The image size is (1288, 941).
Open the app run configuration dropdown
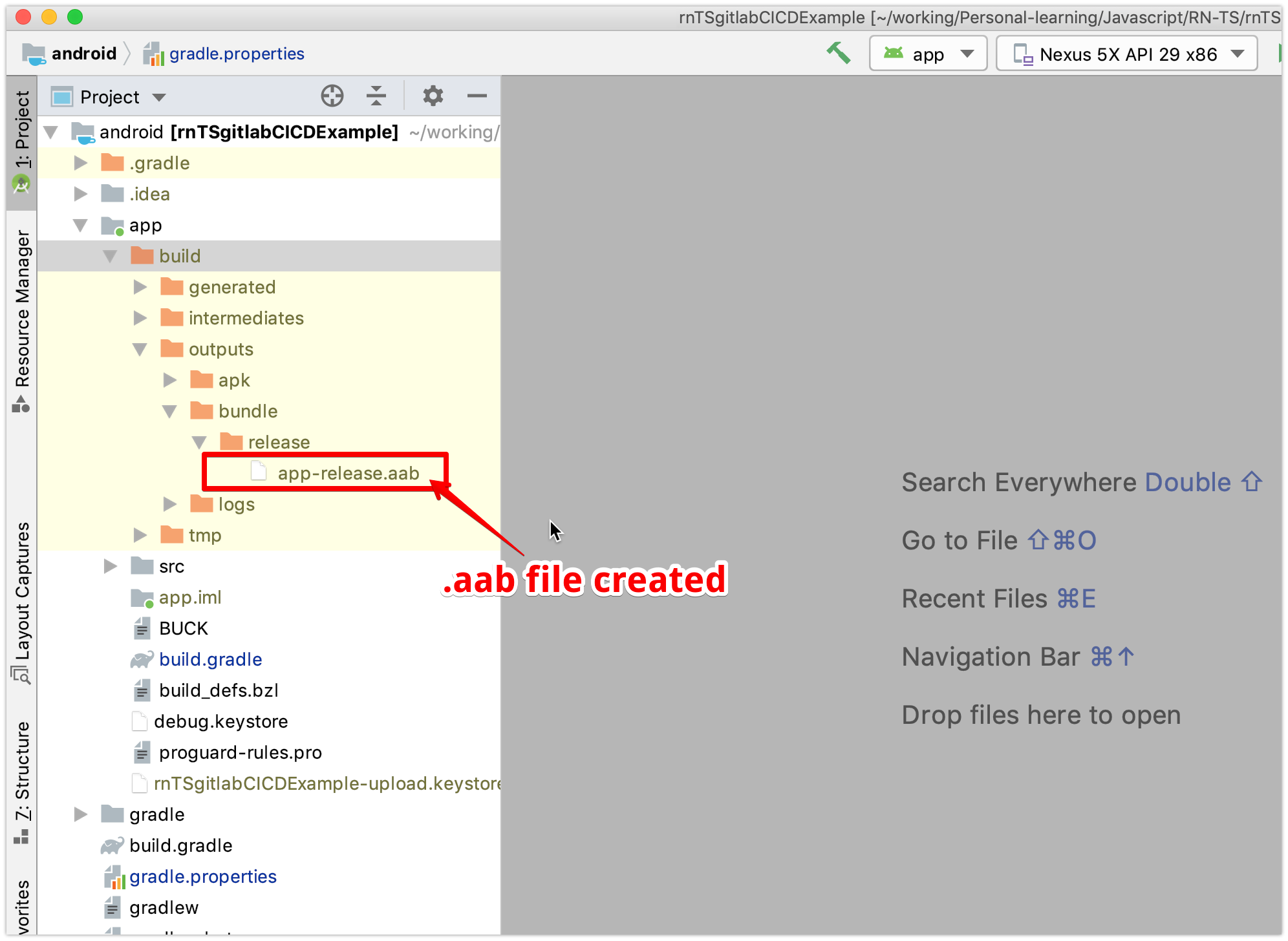coord(928,54)
